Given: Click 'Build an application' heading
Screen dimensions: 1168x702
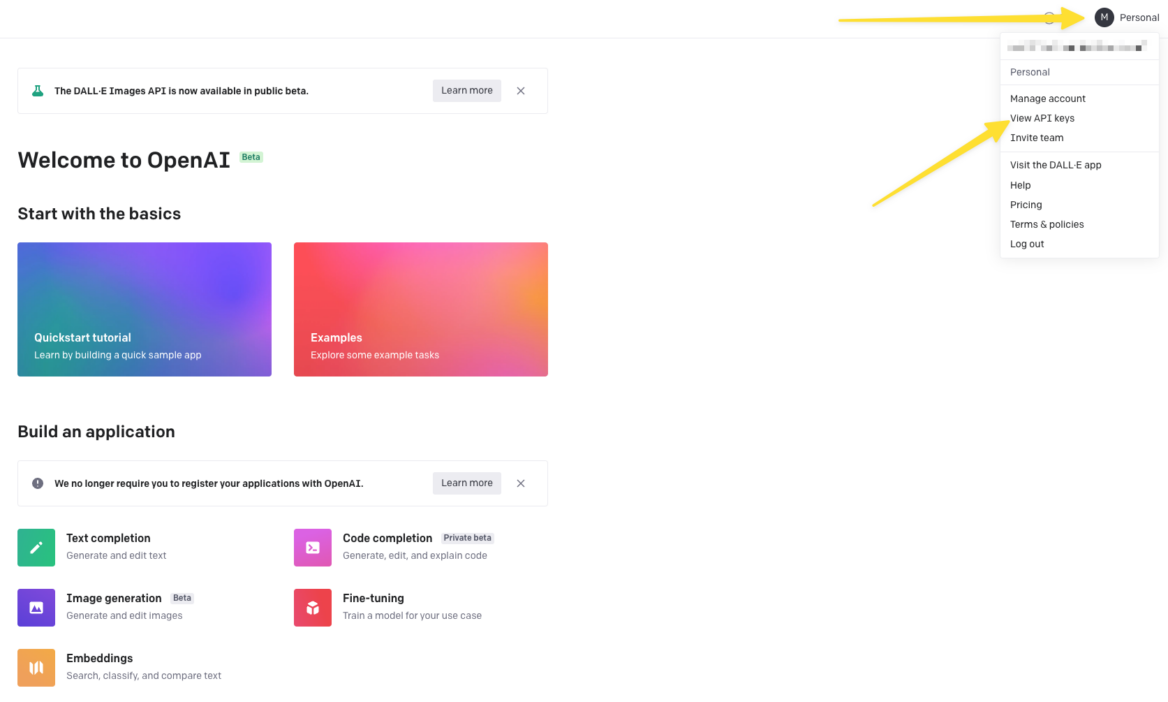Looking at the screenshot, I should tap(96, 432).
